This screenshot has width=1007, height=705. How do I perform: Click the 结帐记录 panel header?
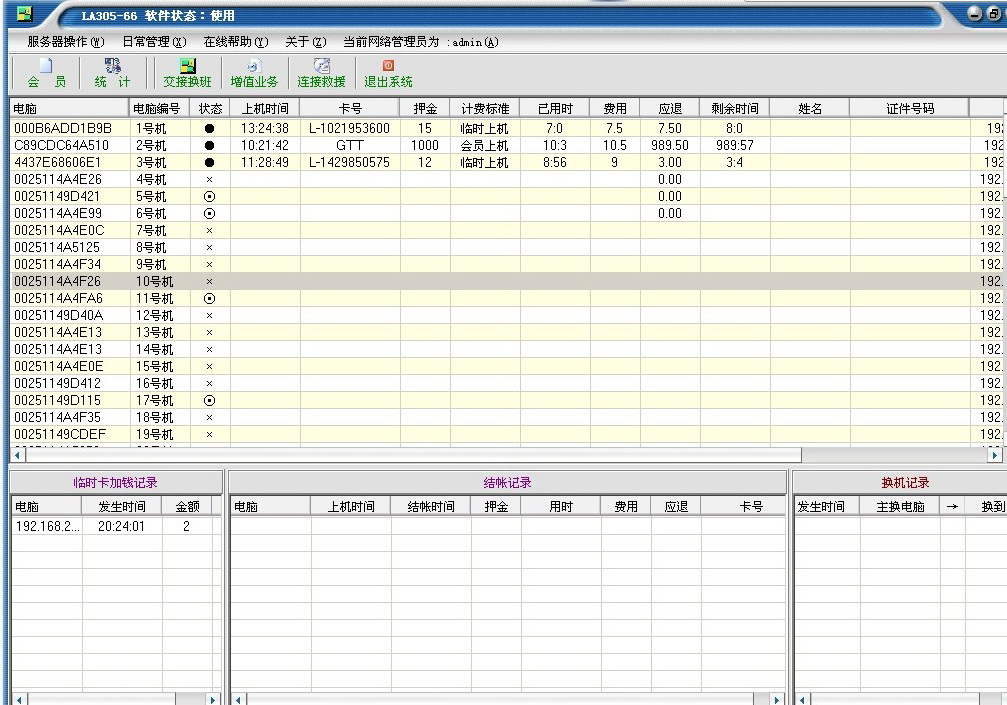tap(507, 483)
